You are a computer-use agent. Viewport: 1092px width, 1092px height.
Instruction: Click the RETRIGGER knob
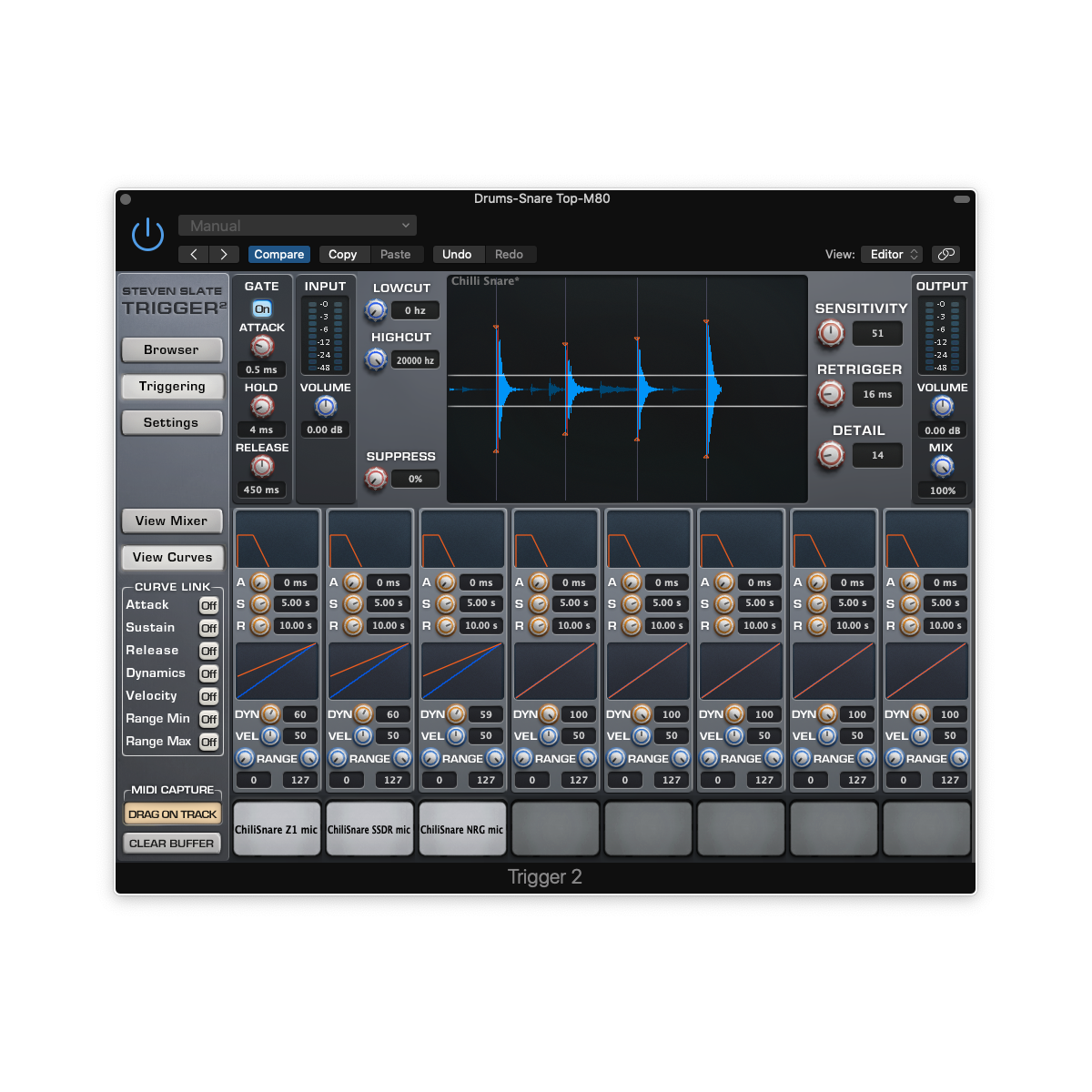click(831, 394)
